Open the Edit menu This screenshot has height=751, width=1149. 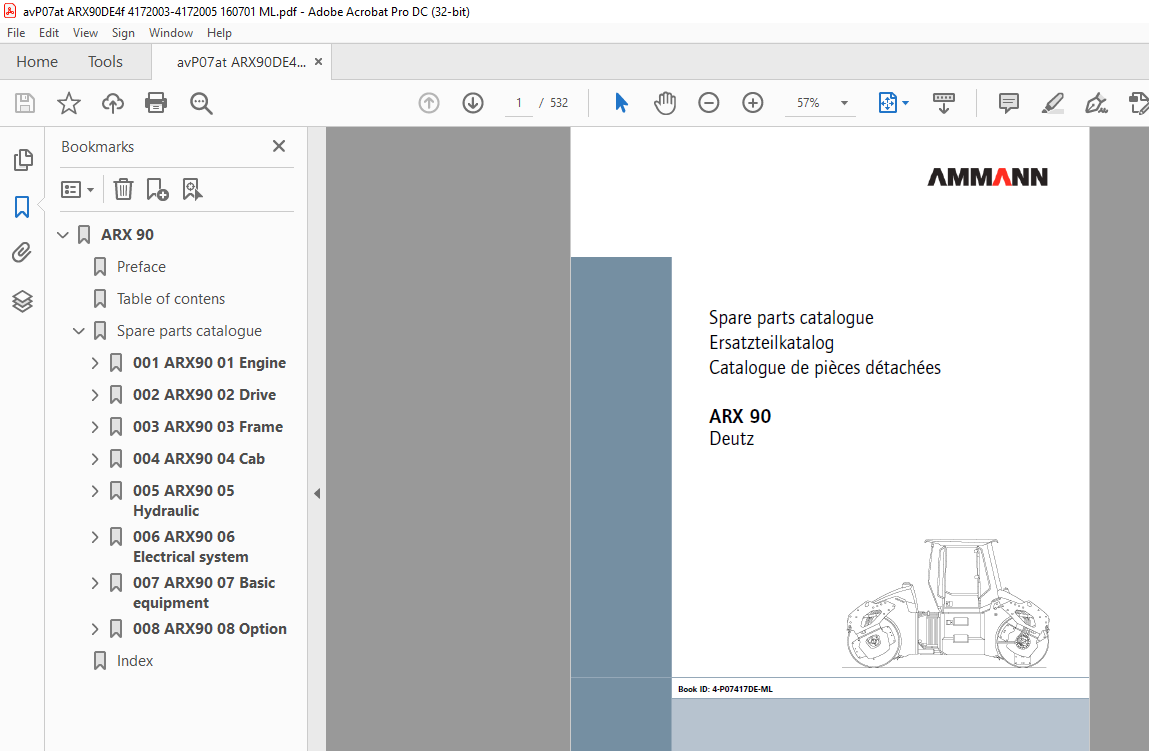(48, 33)
